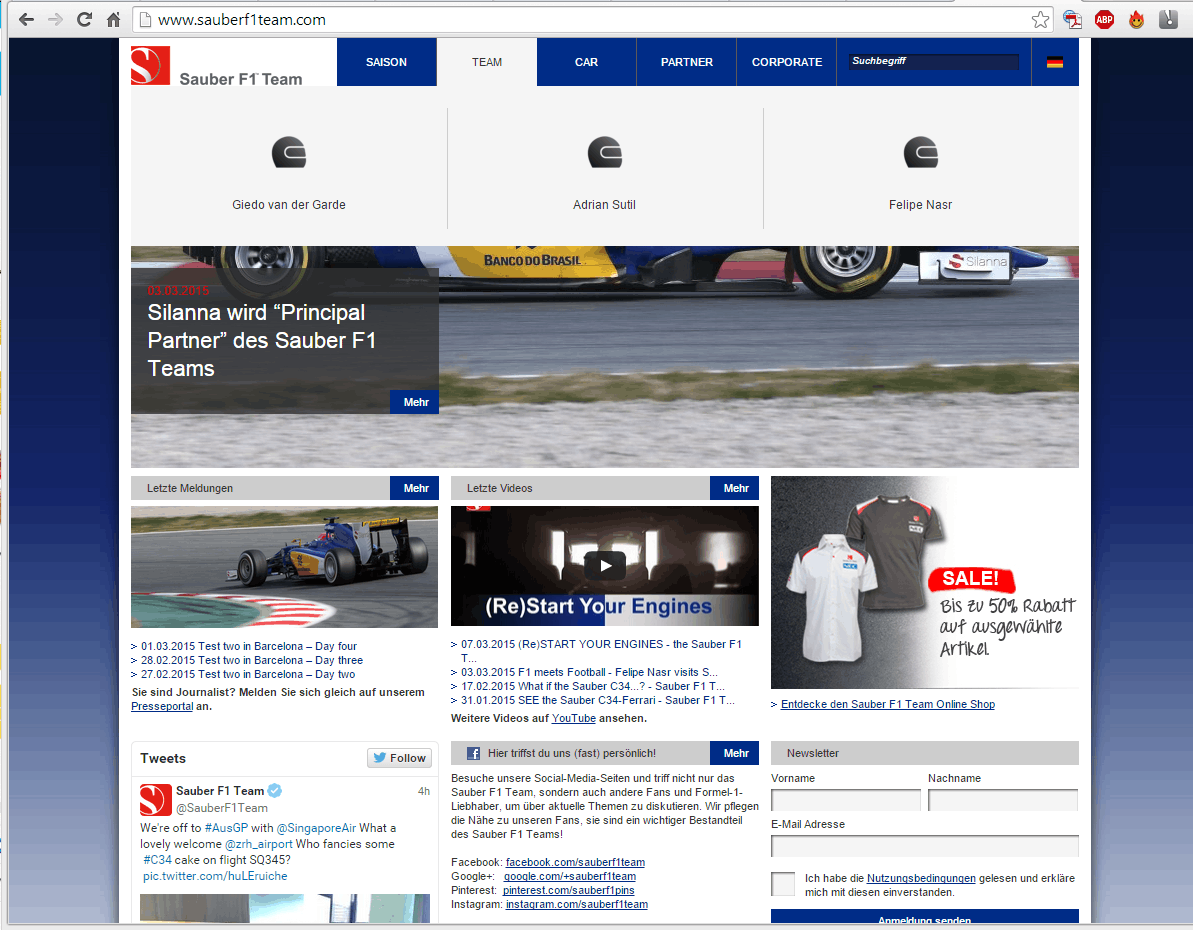Select Giedo van der Garde helmet icon
Screen dimensions: 1193x930
pos(289,152)
